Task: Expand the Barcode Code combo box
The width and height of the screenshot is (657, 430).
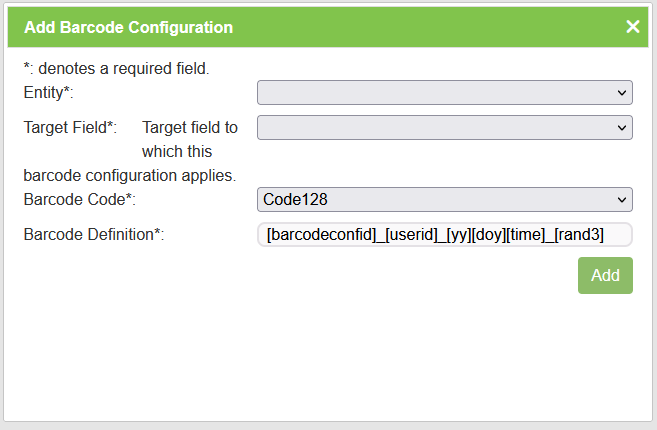Action: coord(444,200)
